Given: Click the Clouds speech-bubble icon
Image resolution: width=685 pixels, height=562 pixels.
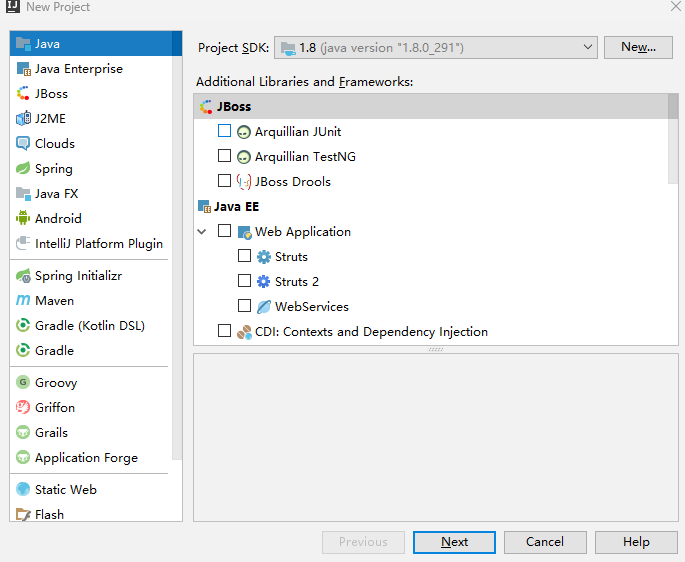Looking at the screenshot, I should [x=23, y=143].
